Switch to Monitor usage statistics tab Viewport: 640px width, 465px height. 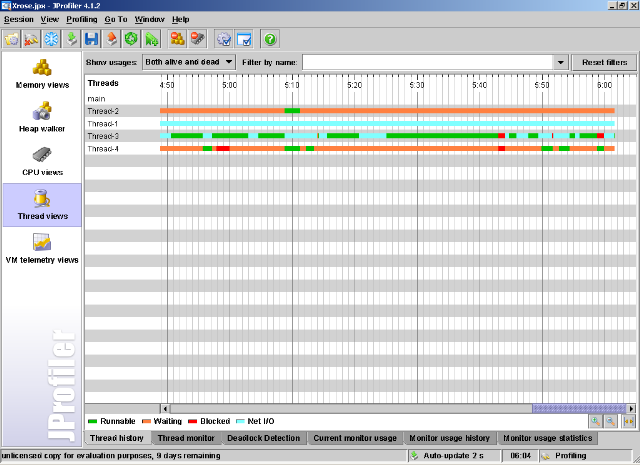point(548,438)
